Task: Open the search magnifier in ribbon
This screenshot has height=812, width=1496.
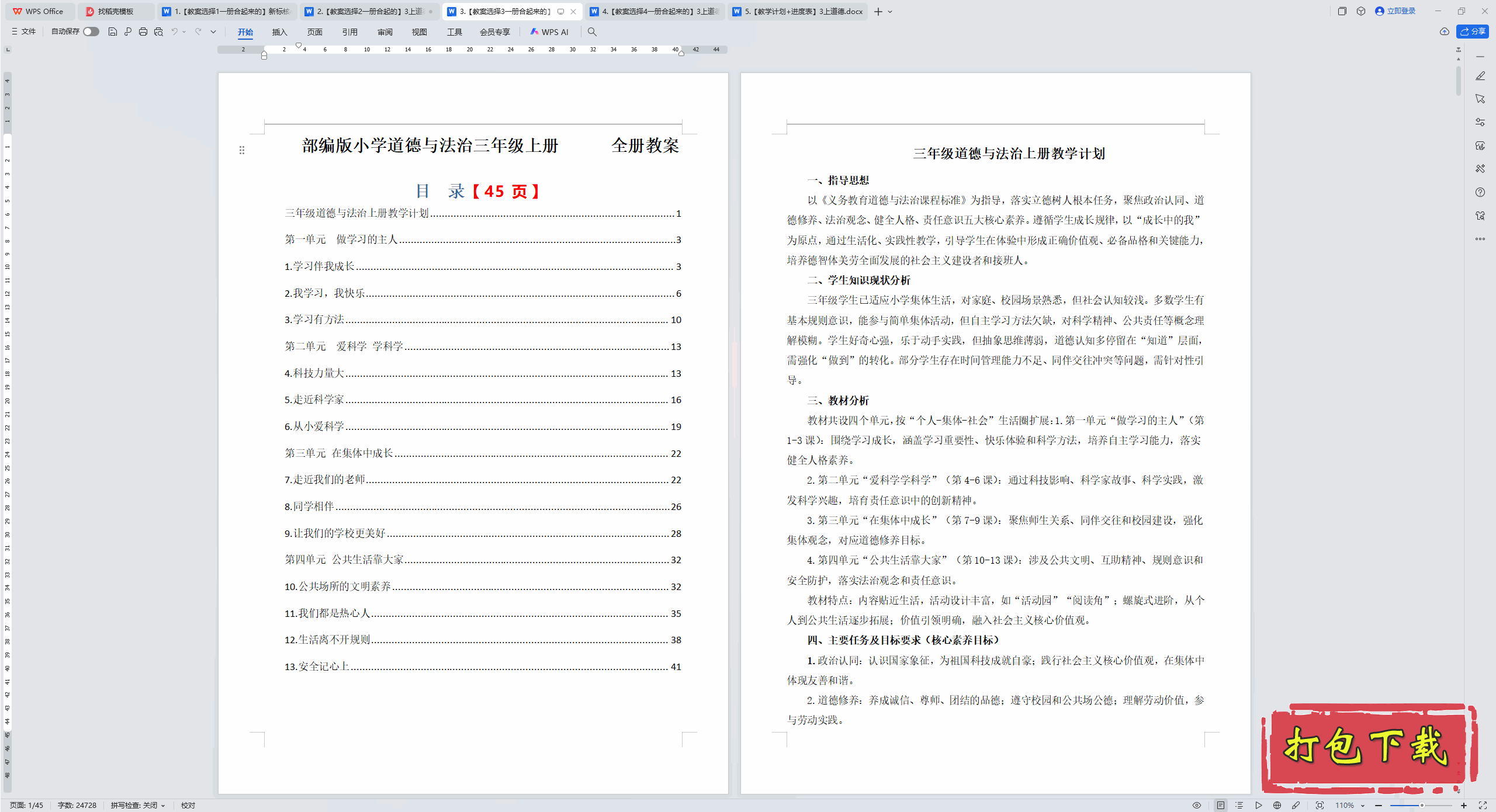Action: click(592, 32)
